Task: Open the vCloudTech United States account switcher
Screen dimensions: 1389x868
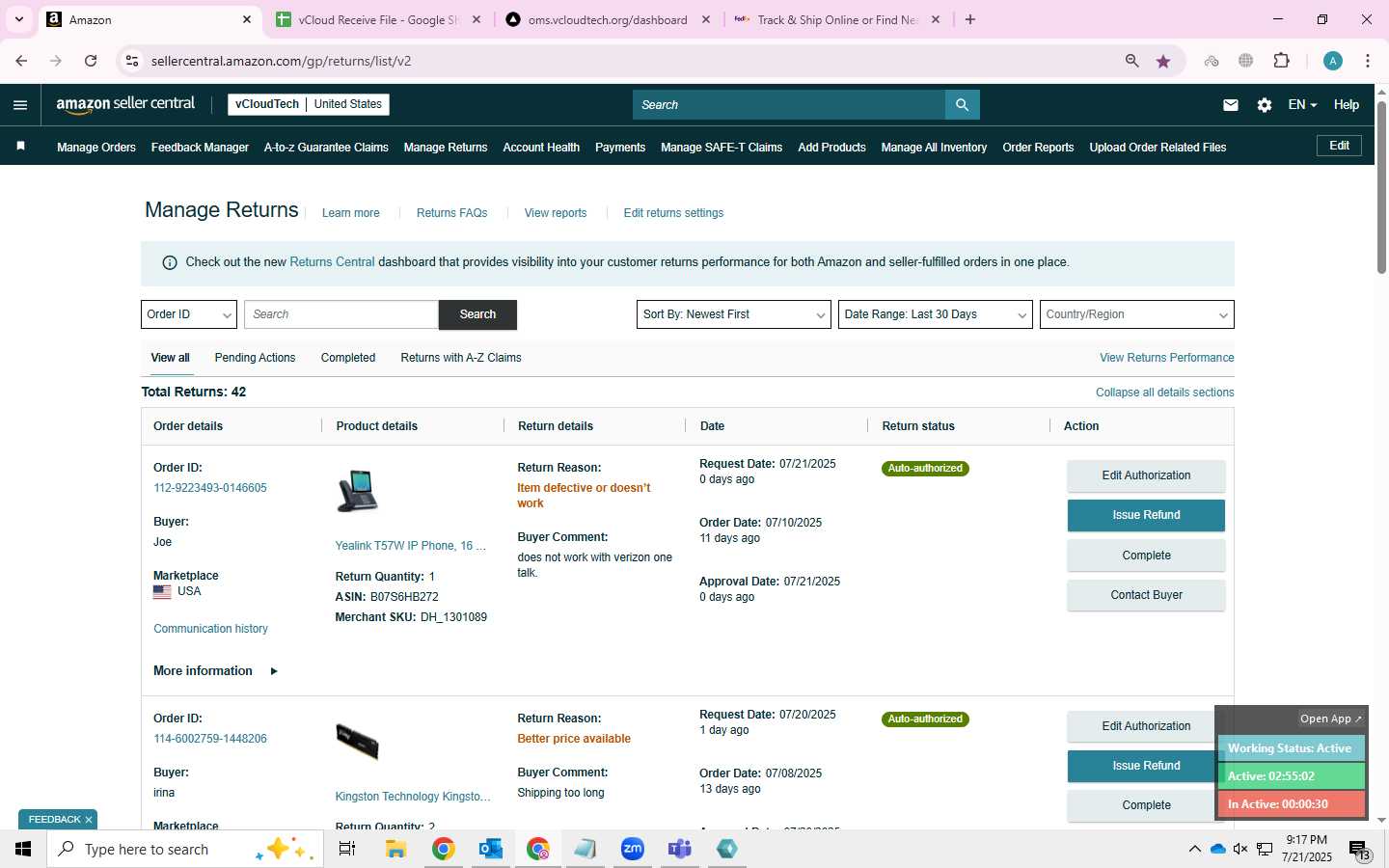Action: coord(309,104)
